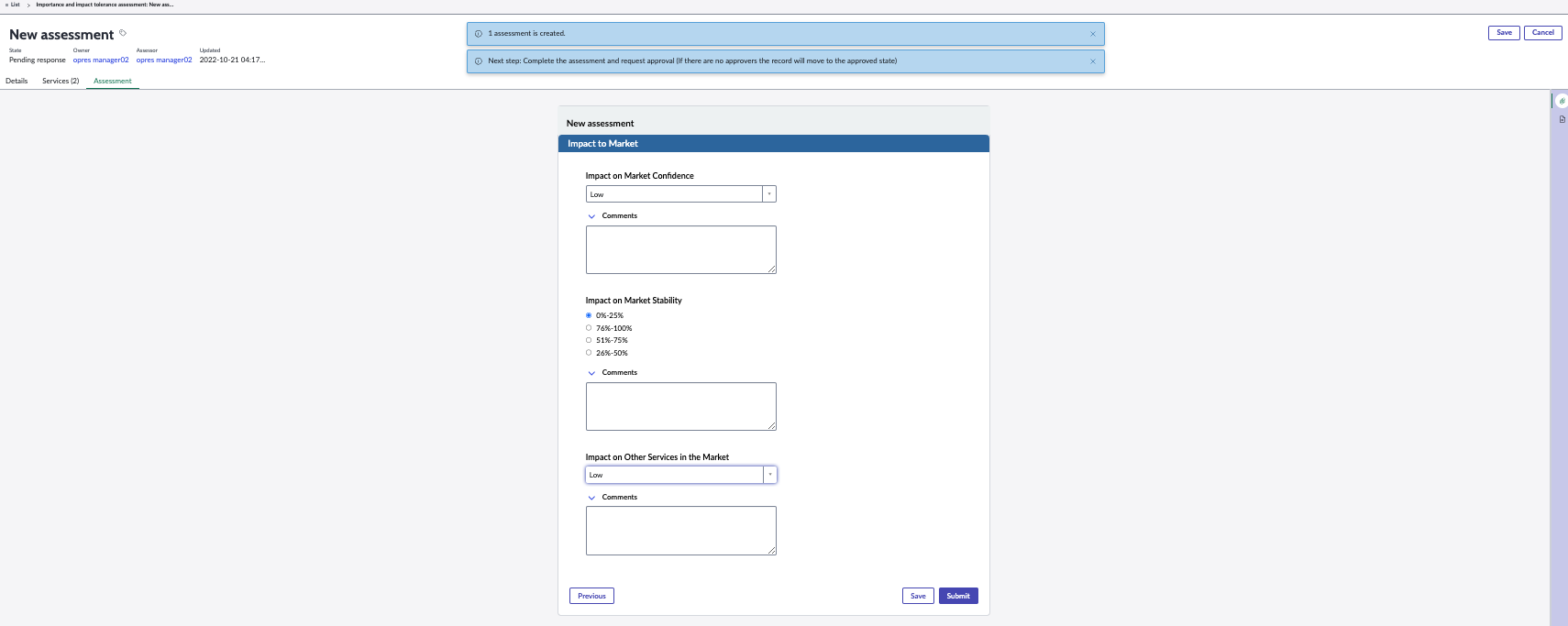Collapse Comments under Other Services in the Market
Viewport: 1568px width, 626px height.
[591, 498]
